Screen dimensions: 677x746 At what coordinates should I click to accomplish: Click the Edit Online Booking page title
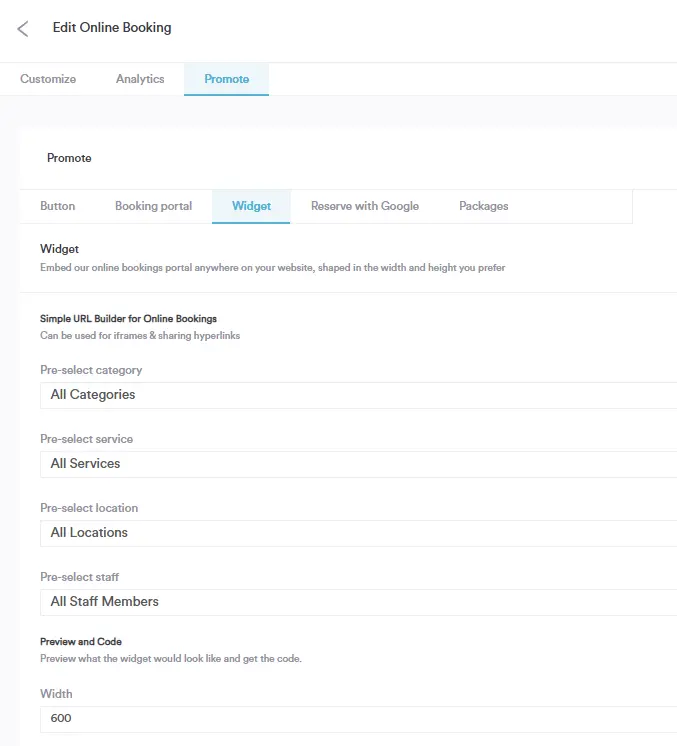click(112, 28)
